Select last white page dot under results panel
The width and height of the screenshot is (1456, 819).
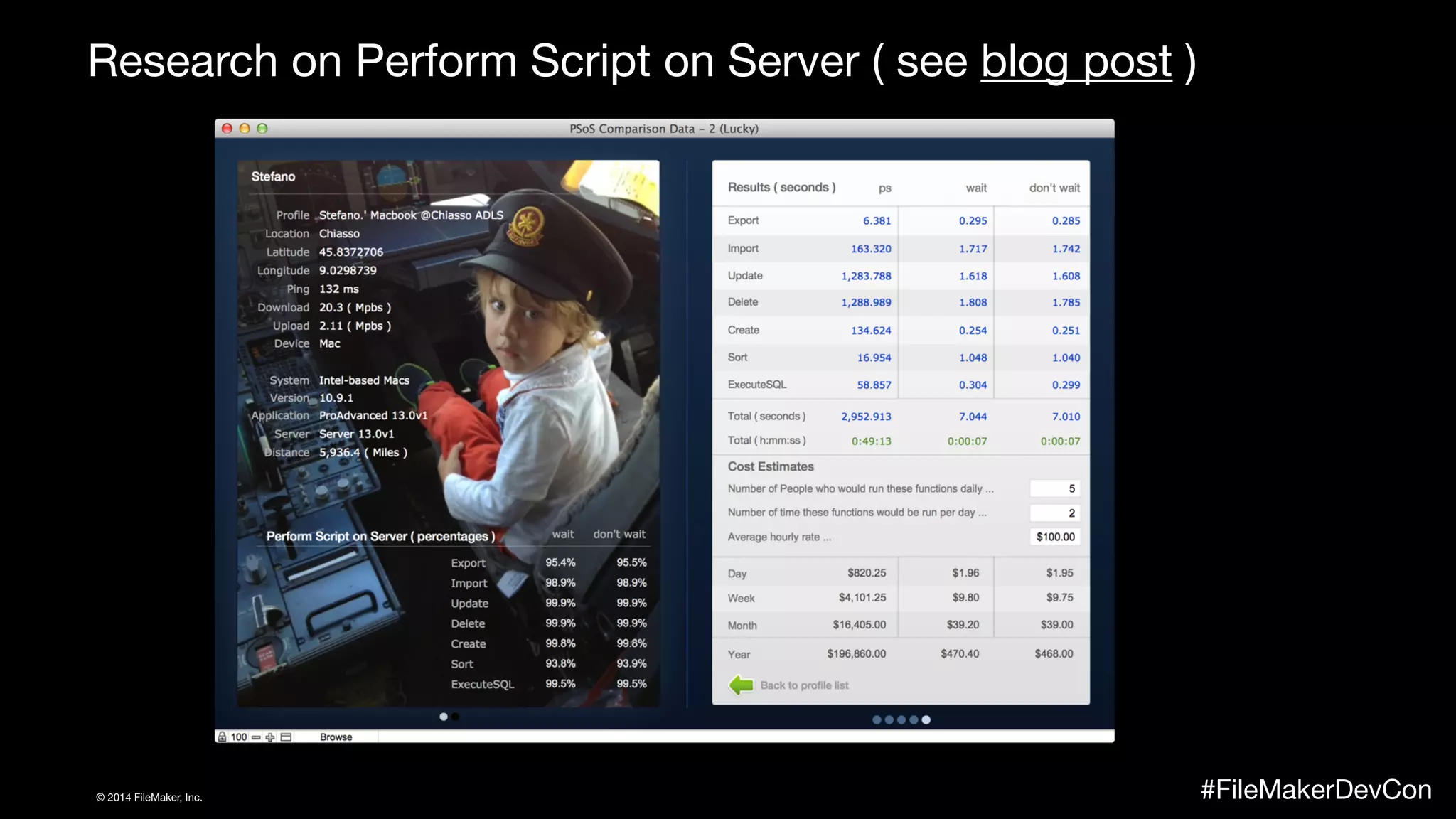(x=926, y=719)
